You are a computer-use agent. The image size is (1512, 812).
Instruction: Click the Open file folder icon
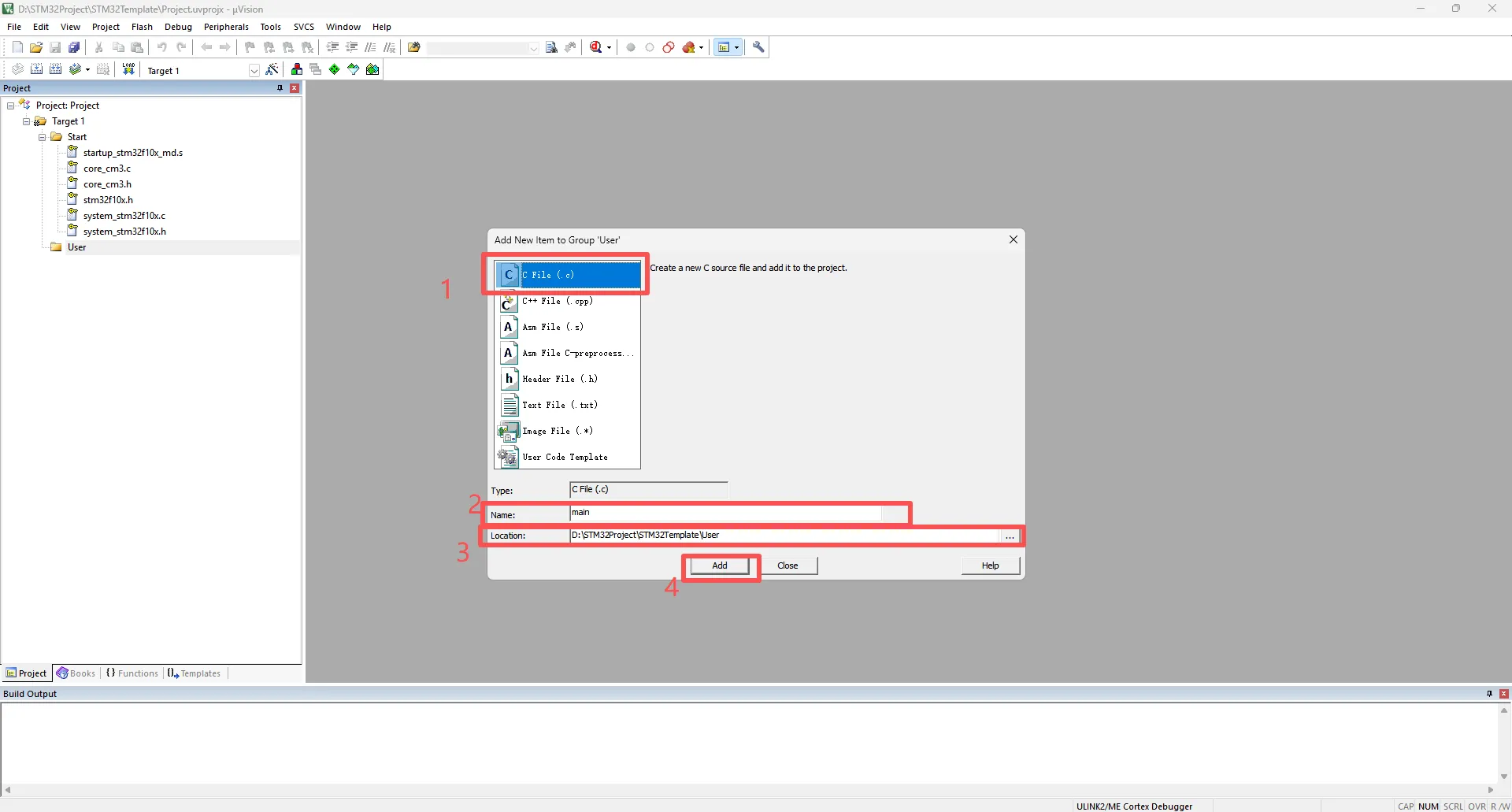pos(36,47)
